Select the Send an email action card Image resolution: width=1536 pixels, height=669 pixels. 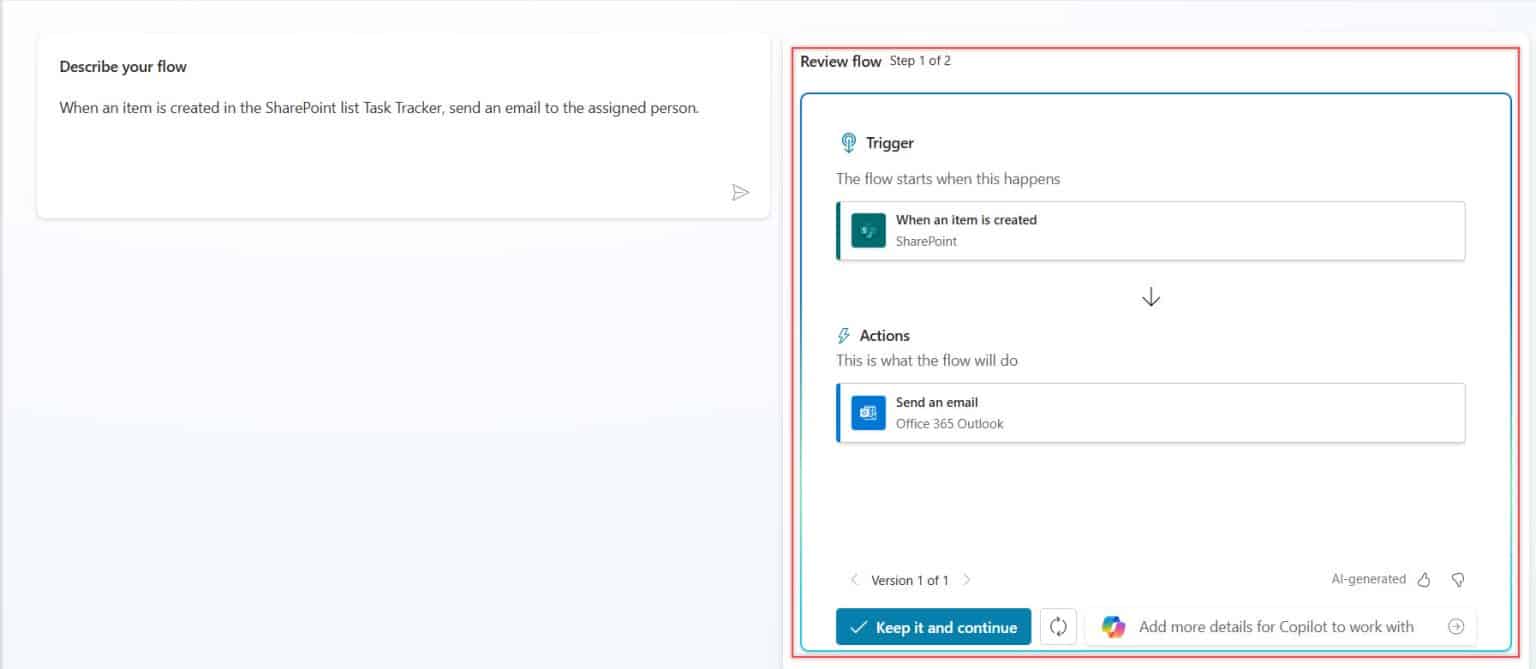click(1150, 413)
